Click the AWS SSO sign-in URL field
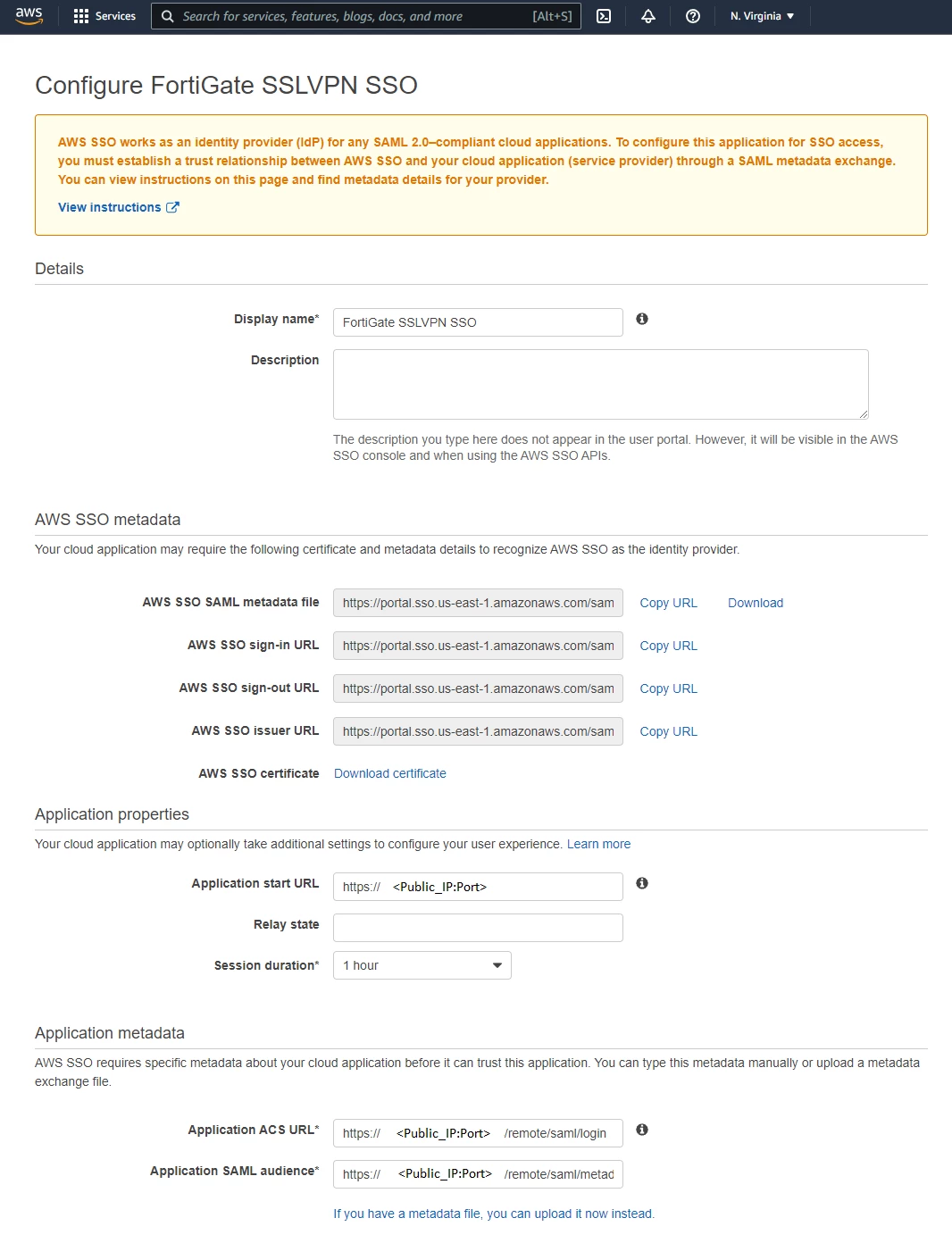The width and height of the screenshot is (952, 1243). [x=478, y=646]
